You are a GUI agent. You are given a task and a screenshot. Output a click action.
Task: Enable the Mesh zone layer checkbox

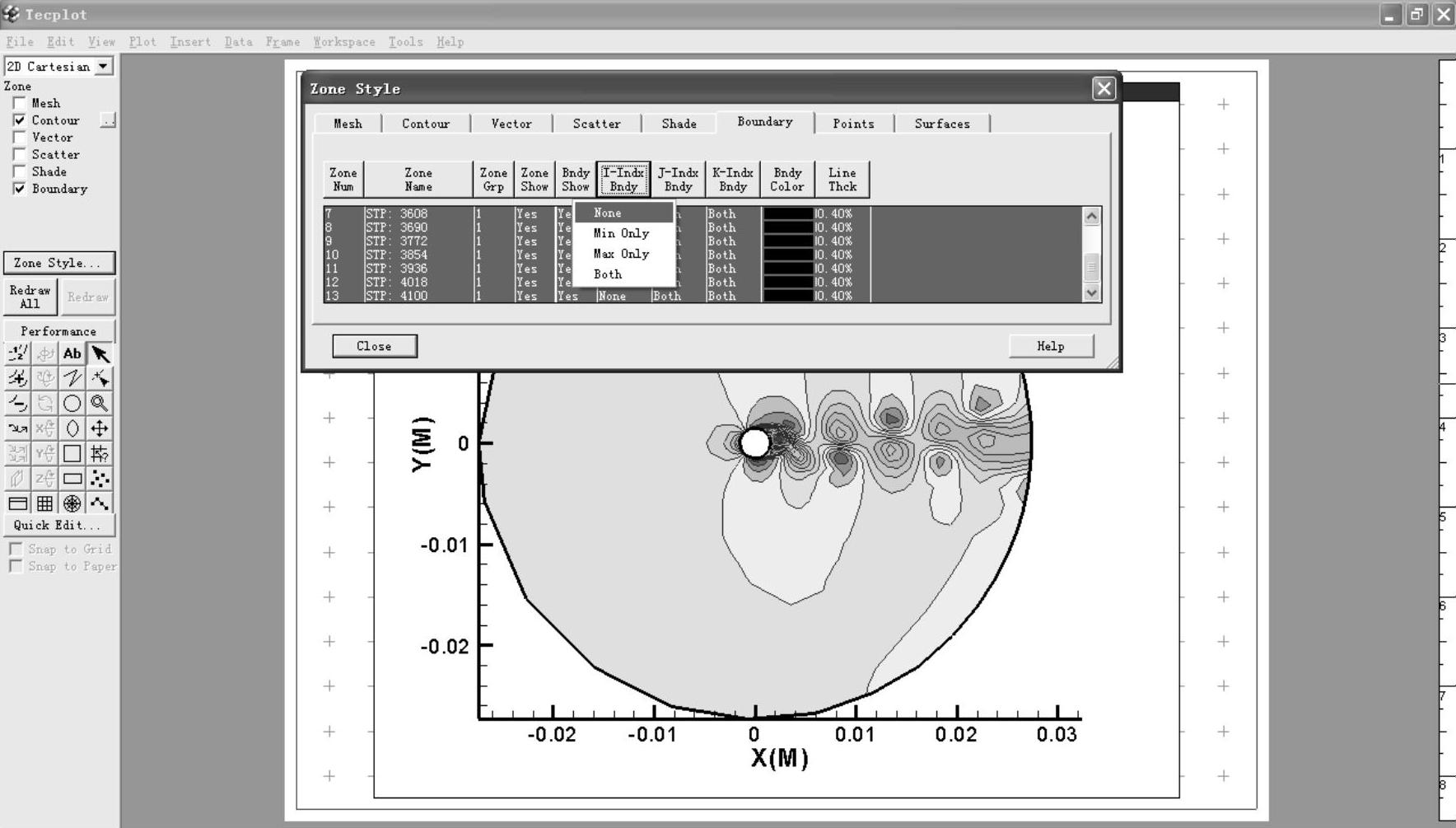coord(19,103)
